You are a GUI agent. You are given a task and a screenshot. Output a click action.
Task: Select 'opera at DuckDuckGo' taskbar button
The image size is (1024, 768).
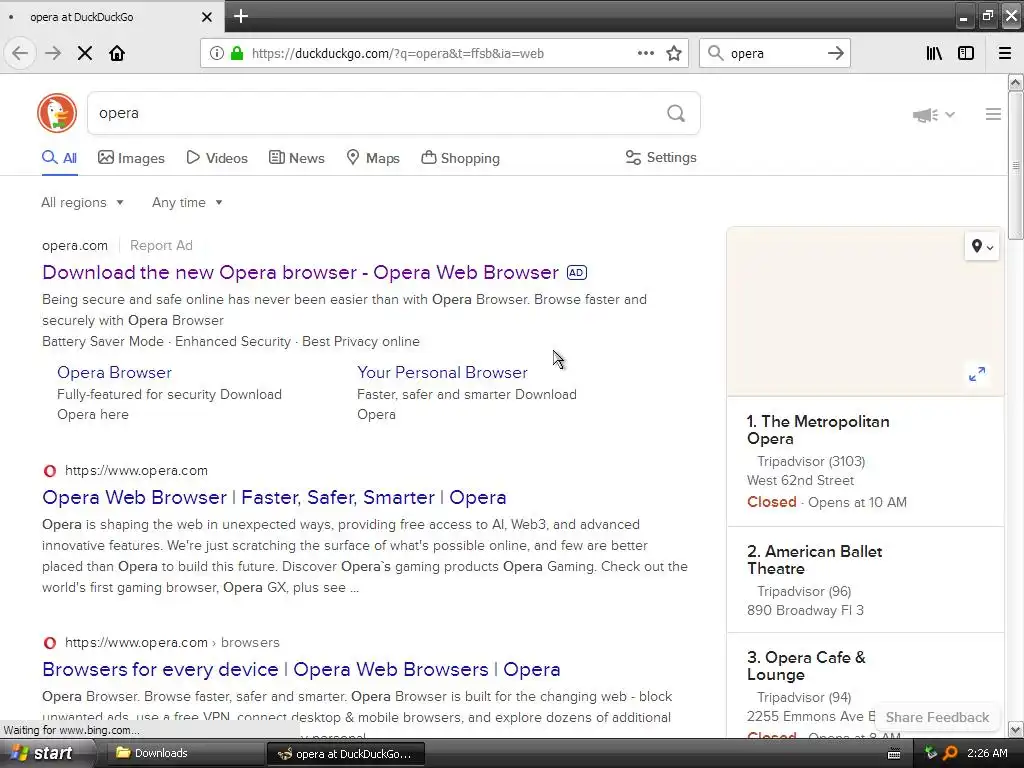346,754
